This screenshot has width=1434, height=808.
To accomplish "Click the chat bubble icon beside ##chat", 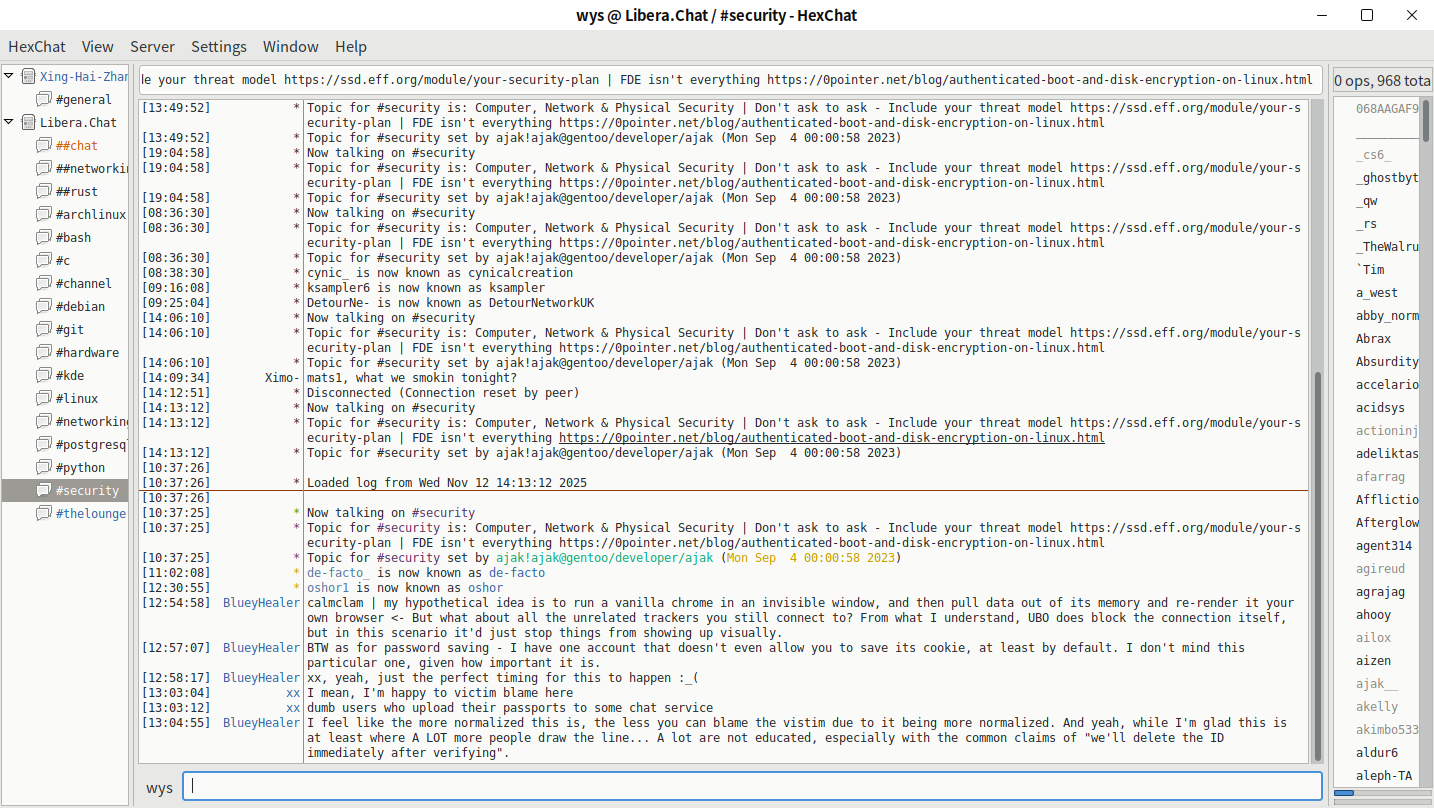I will (x=43, y=146).
